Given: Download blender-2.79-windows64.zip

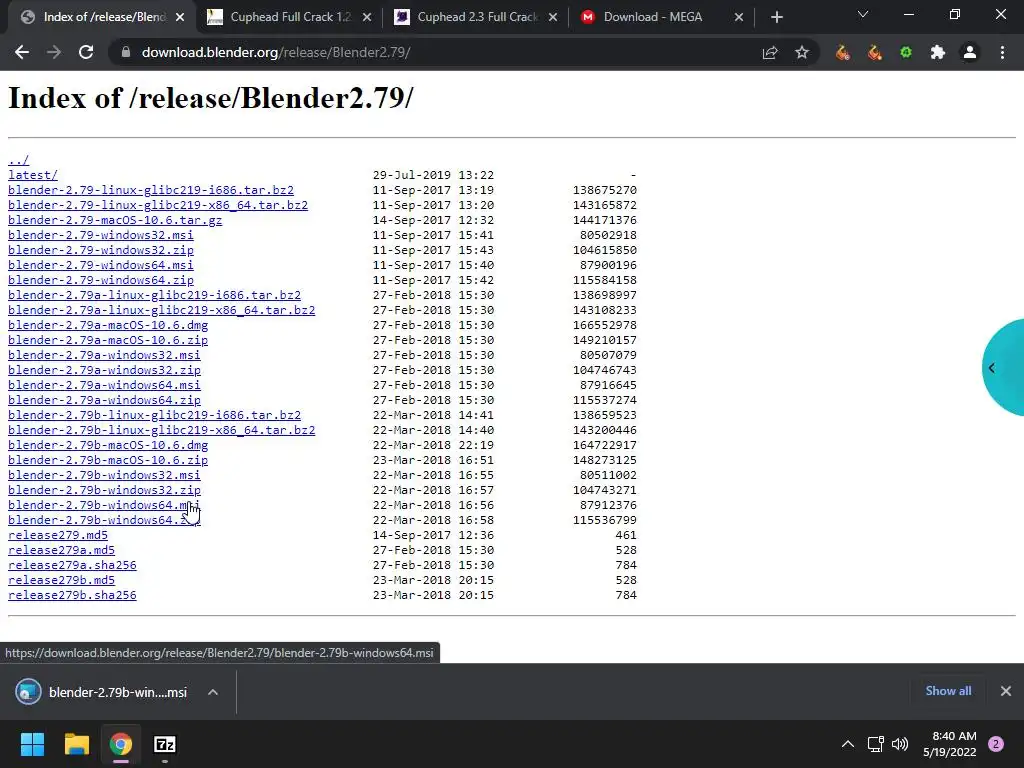Looking at the screenshot, I should [x=101, y=280].
